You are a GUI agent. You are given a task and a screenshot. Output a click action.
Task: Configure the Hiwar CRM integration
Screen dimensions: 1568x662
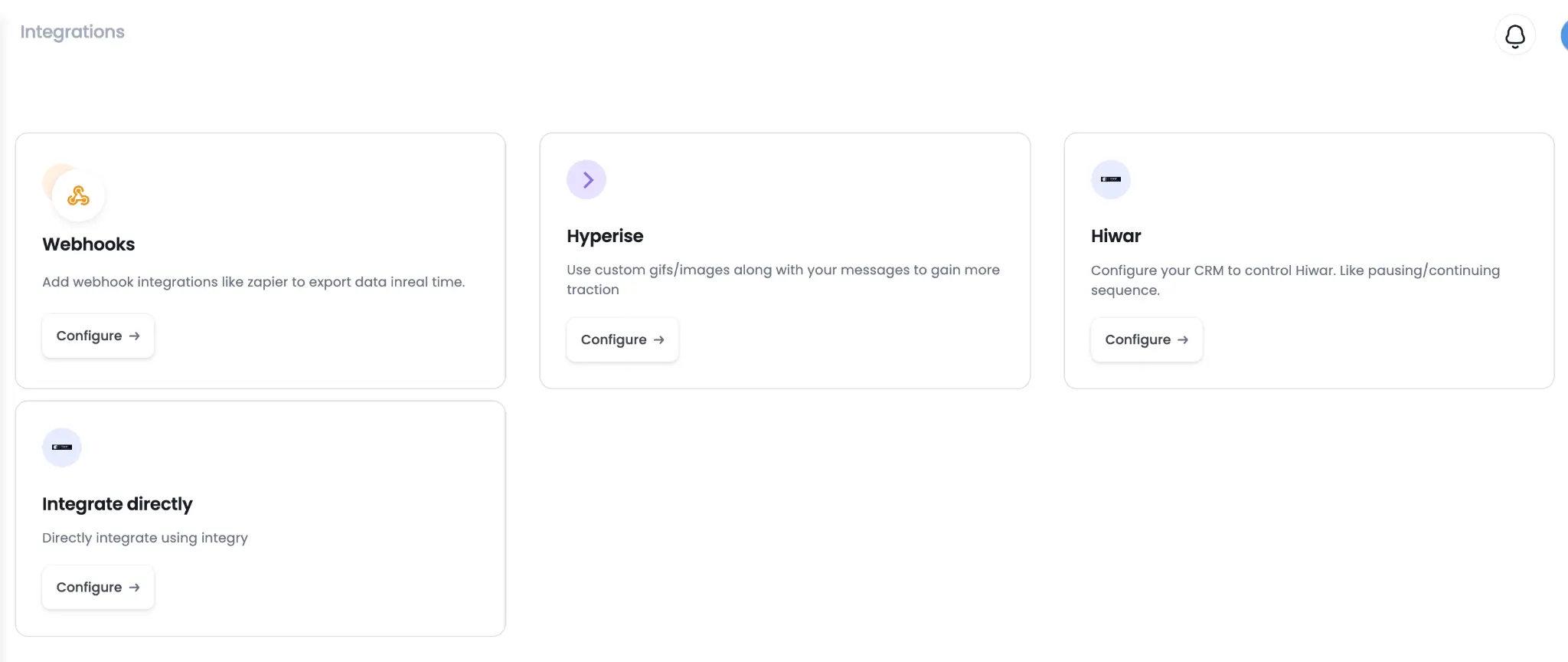coord(1145,339)
